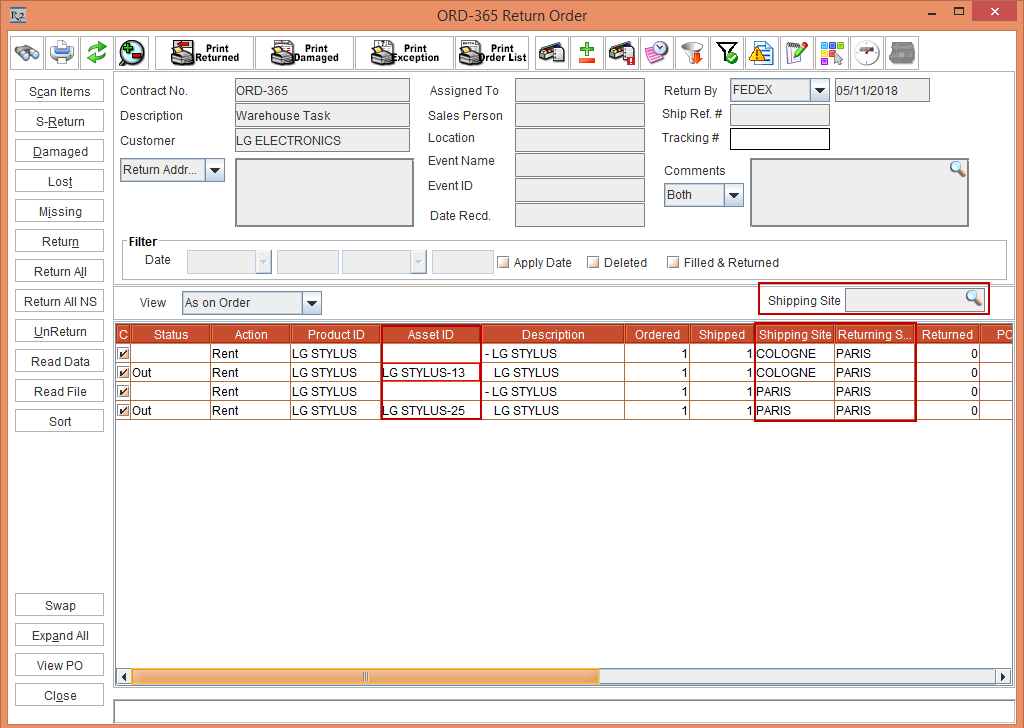The image size is (1024, 728).
Task: Toggle the Deleted checkbox
Action: pos(593,263)
